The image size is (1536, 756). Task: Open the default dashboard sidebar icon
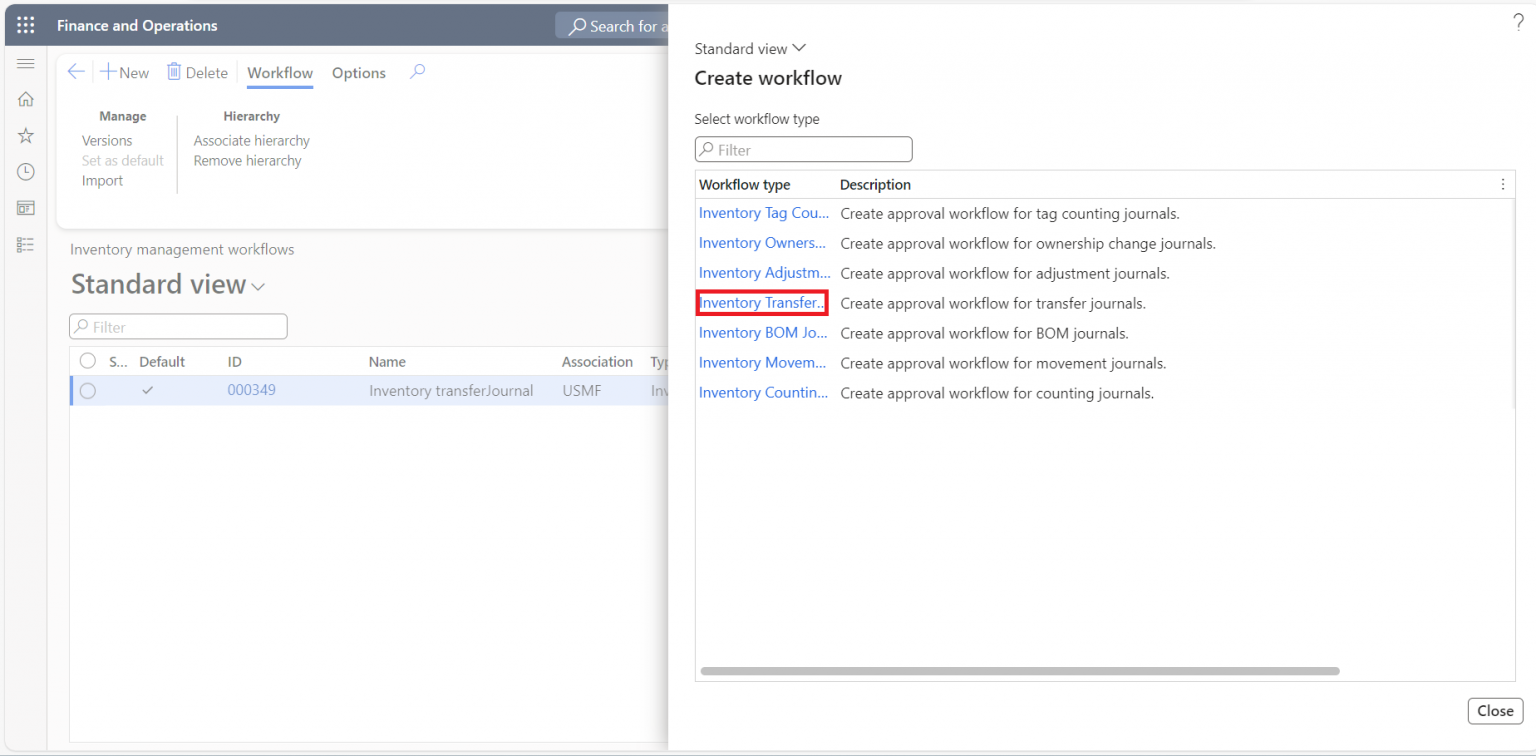point(26,207)
